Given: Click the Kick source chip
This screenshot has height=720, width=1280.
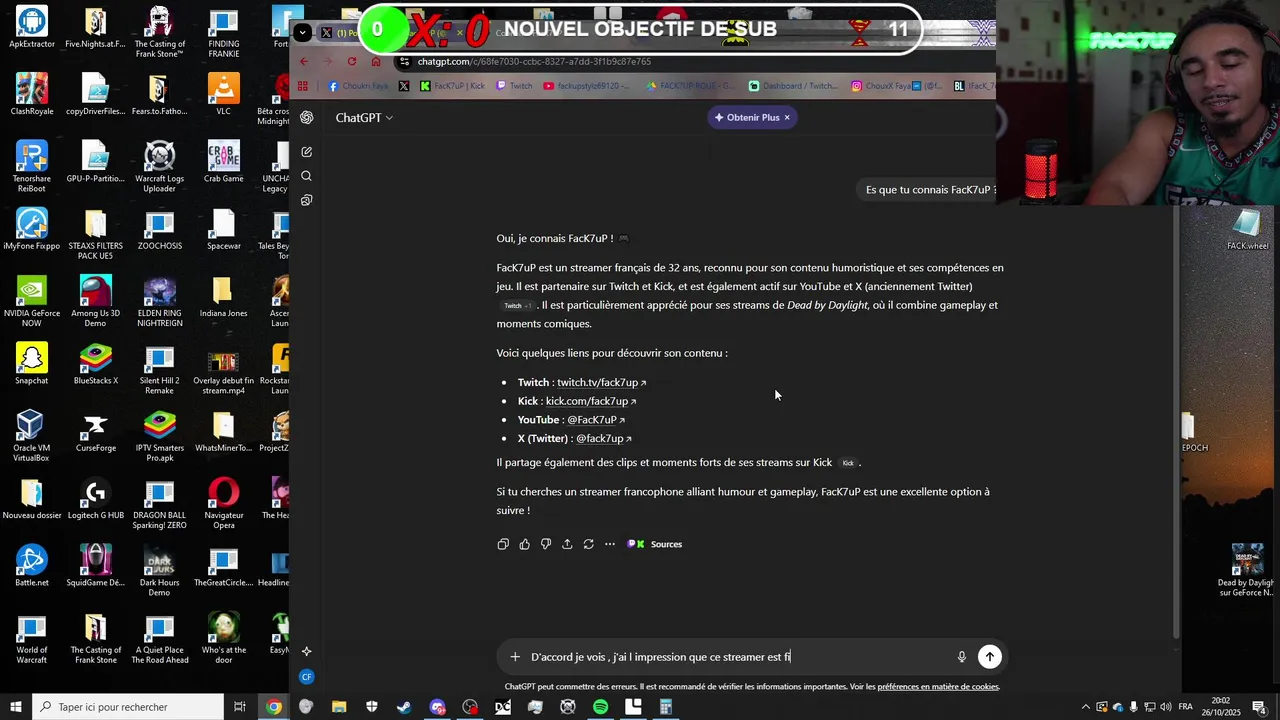Looking at the screenshot, I should (x=848, y=463).
